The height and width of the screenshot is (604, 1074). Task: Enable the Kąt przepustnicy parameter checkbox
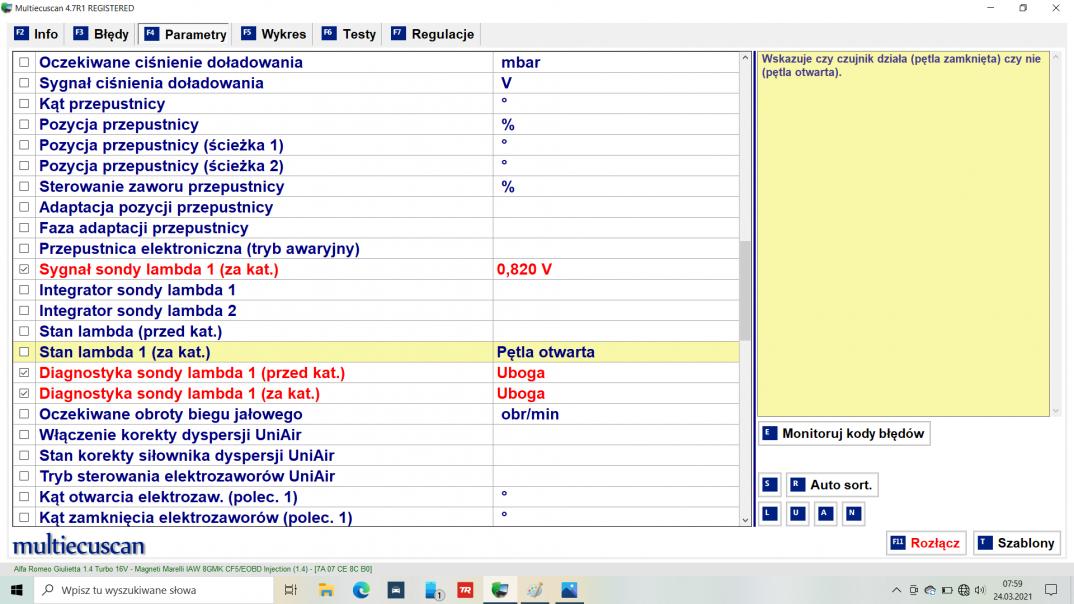coord(25,104)
